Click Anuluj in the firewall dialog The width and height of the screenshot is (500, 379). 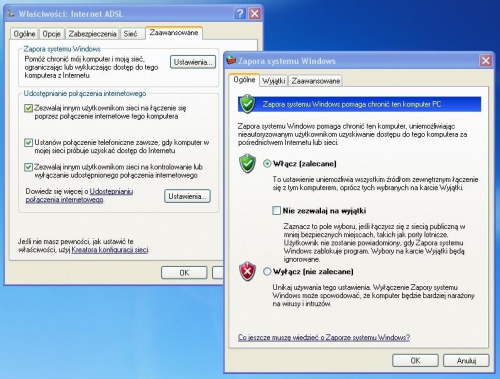[x=466, y=360]
